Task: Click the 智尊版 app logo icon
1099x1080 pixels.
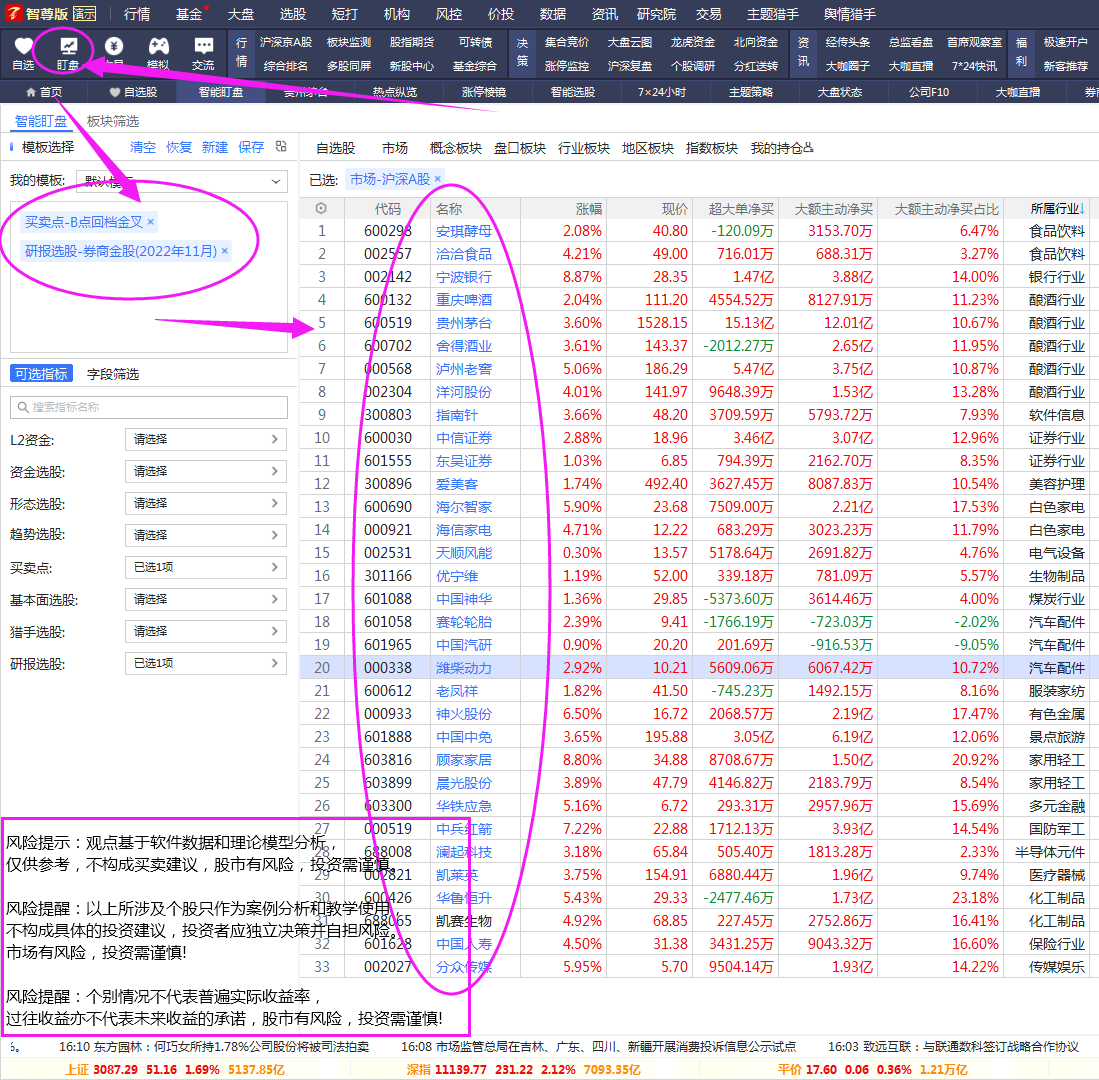Action: pyautogui.click(x=13, y=13)
